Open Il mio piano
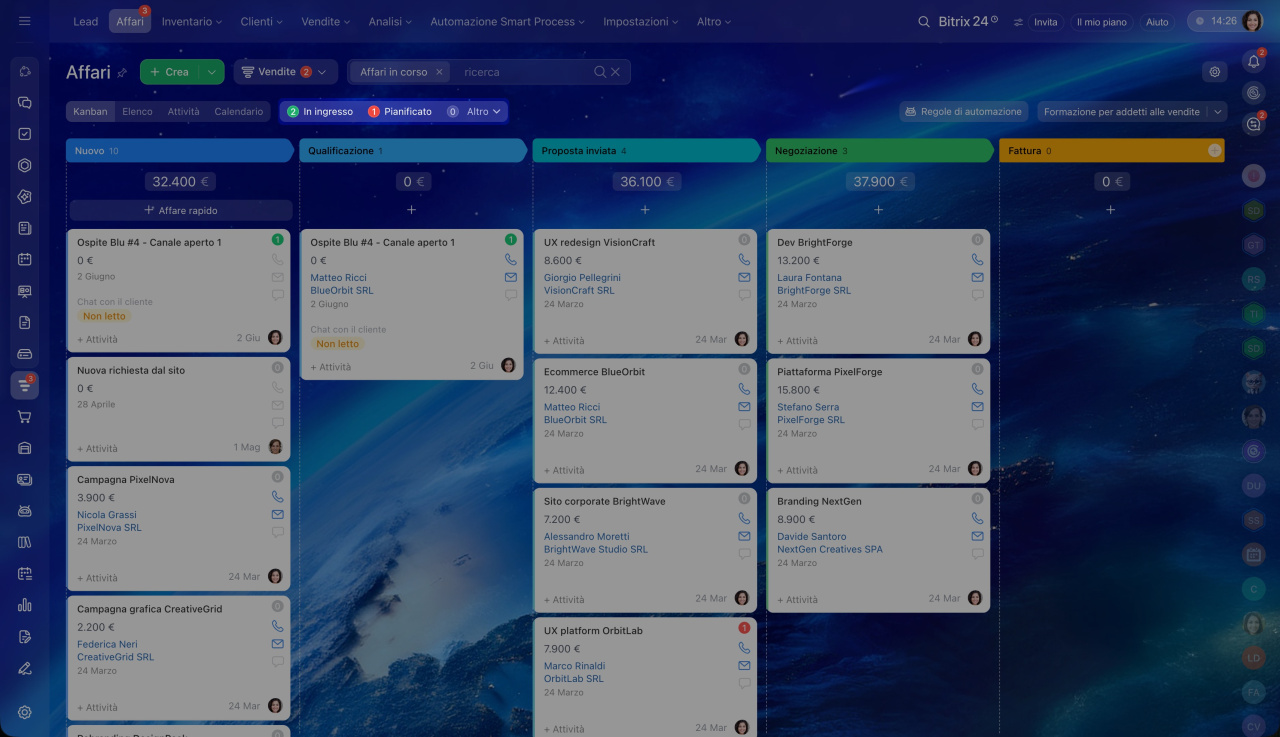This screenshot has width=1280, height=737. pos(1101,22)
